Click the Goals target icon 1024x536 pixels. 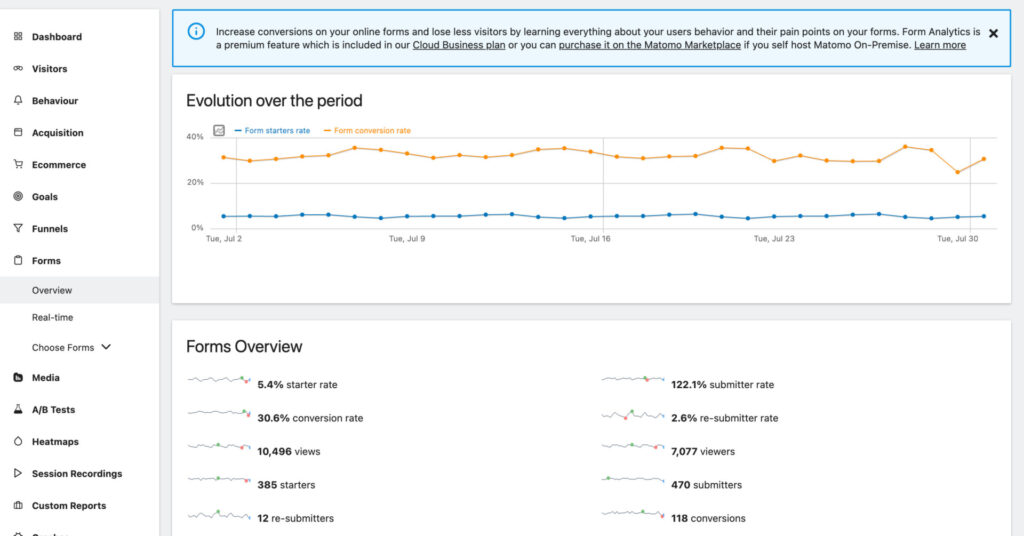coord(18,197)
